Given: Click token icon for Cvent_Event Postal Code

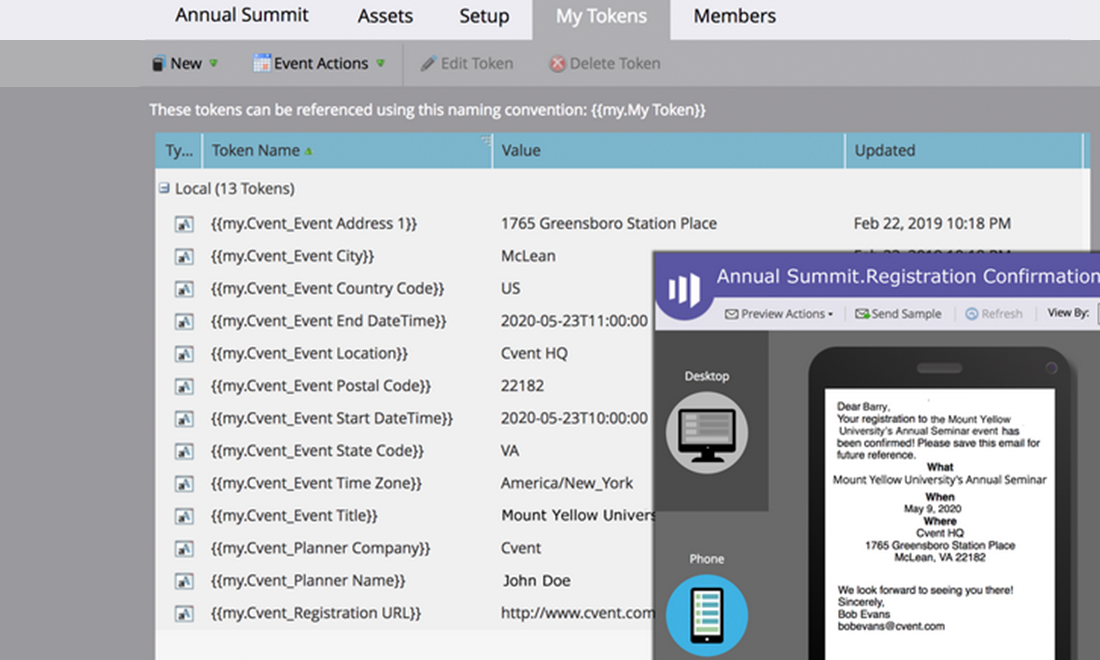Looking at the screenshot, I should (184, 386).
